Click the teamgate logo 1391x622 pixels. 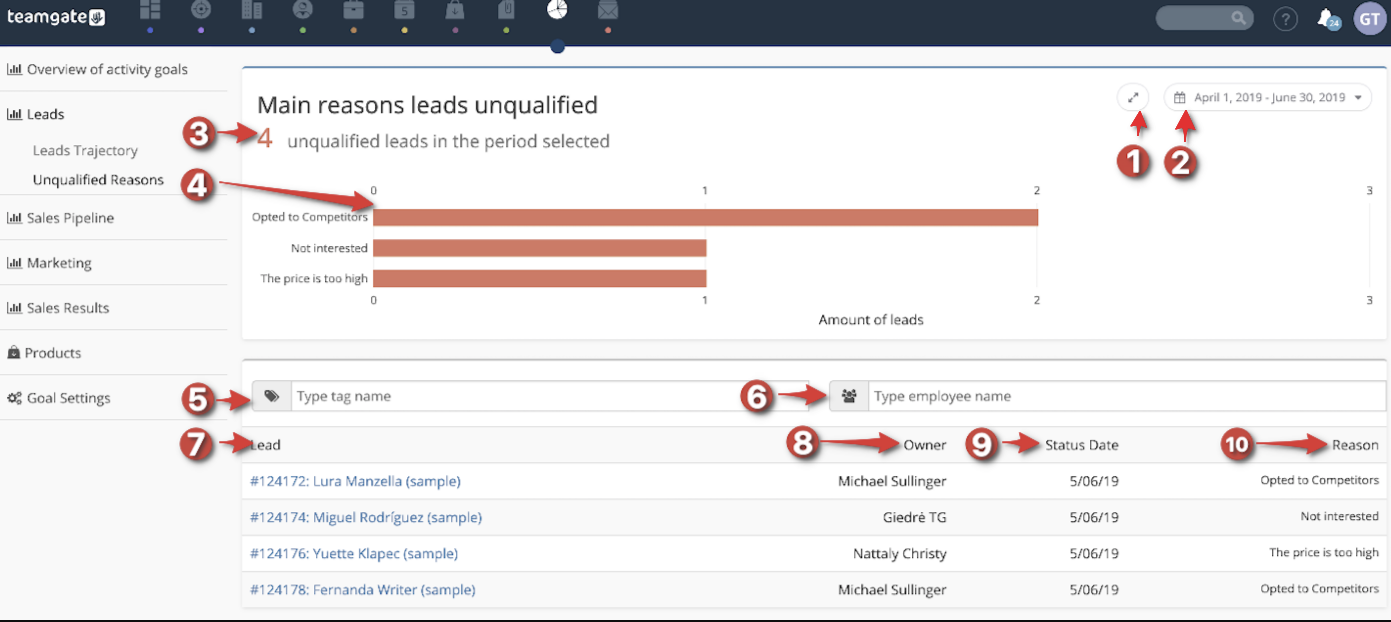tap(56, 17)
